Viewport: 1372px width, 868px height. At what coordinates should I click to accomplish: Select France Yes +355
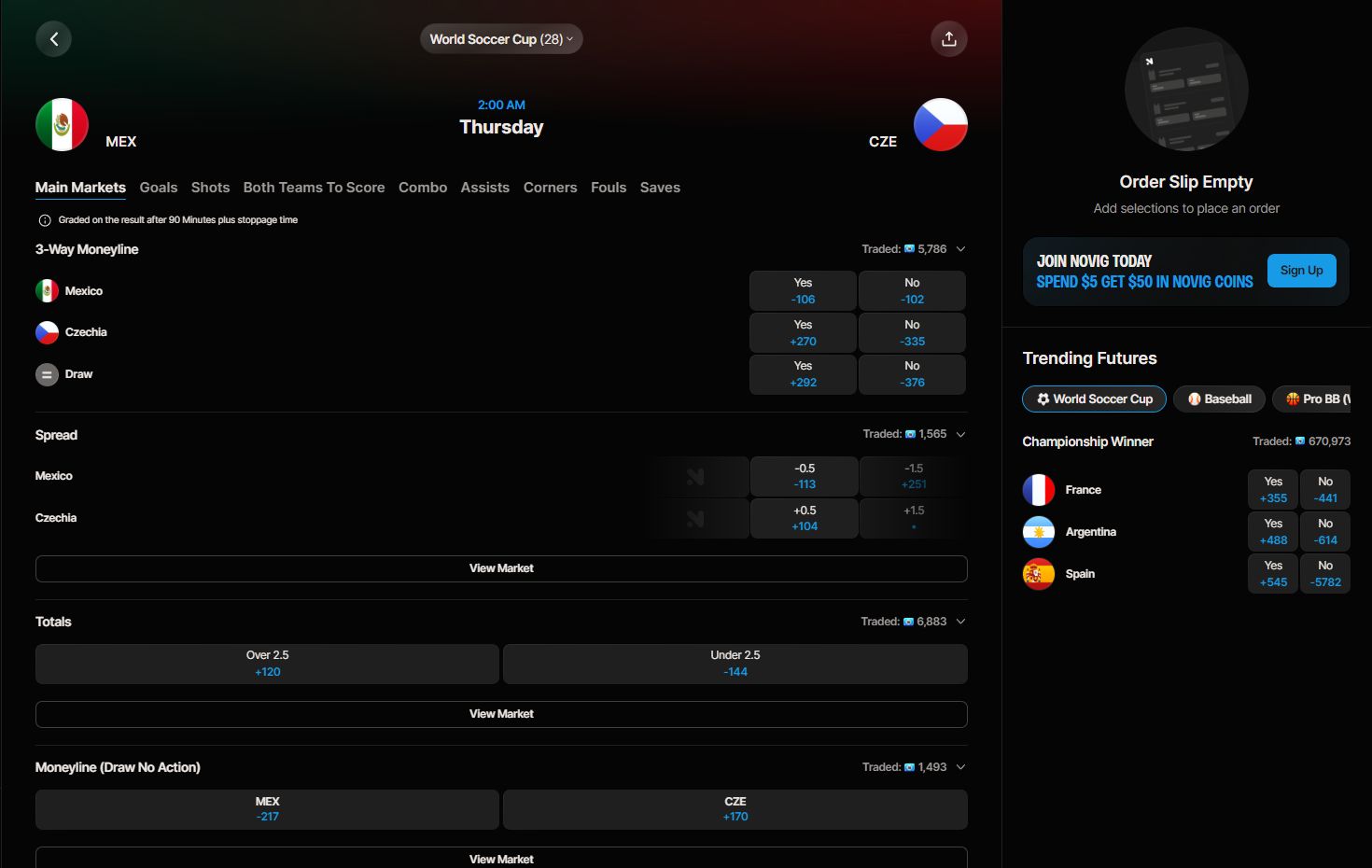[1273, 490]
